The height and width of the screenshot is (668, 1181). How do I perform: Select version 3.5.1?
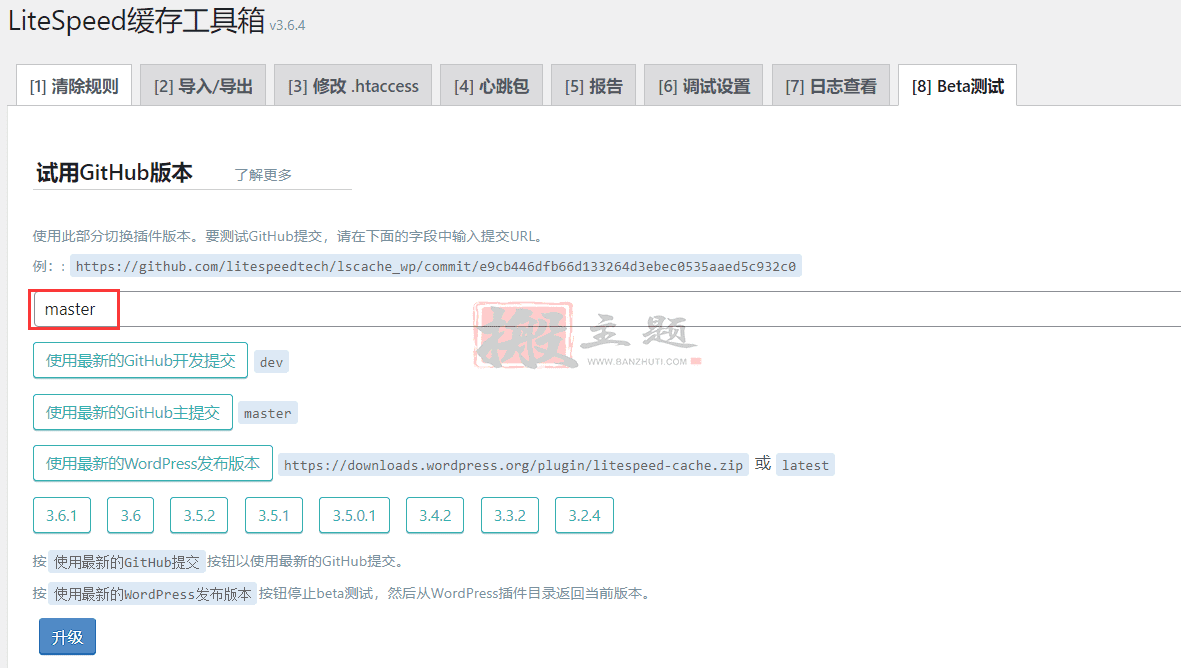coord(273,515)
